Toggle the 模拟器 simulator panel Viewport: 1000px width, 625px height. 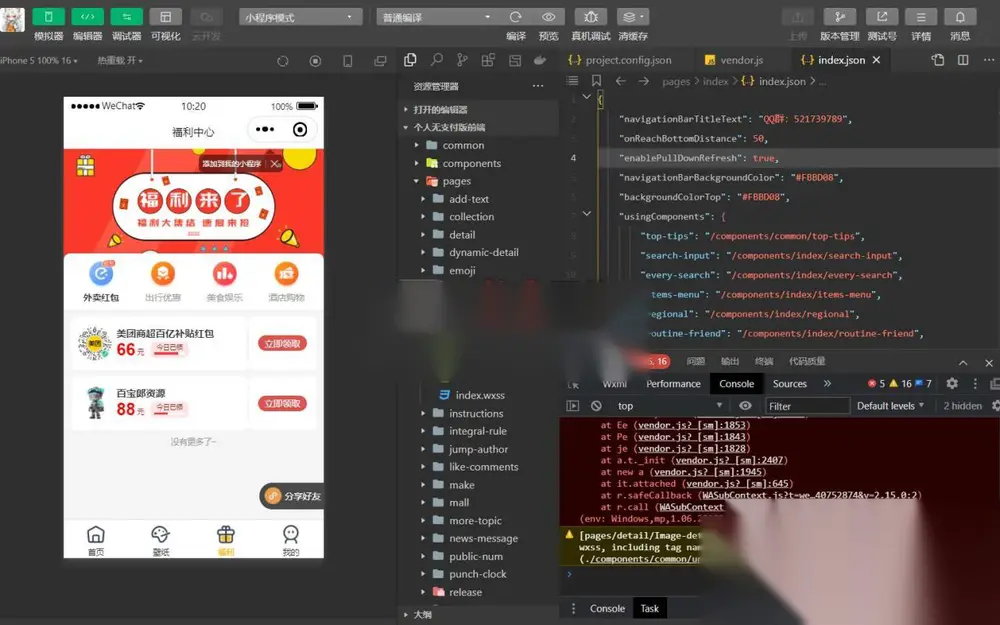pos(48,17)
